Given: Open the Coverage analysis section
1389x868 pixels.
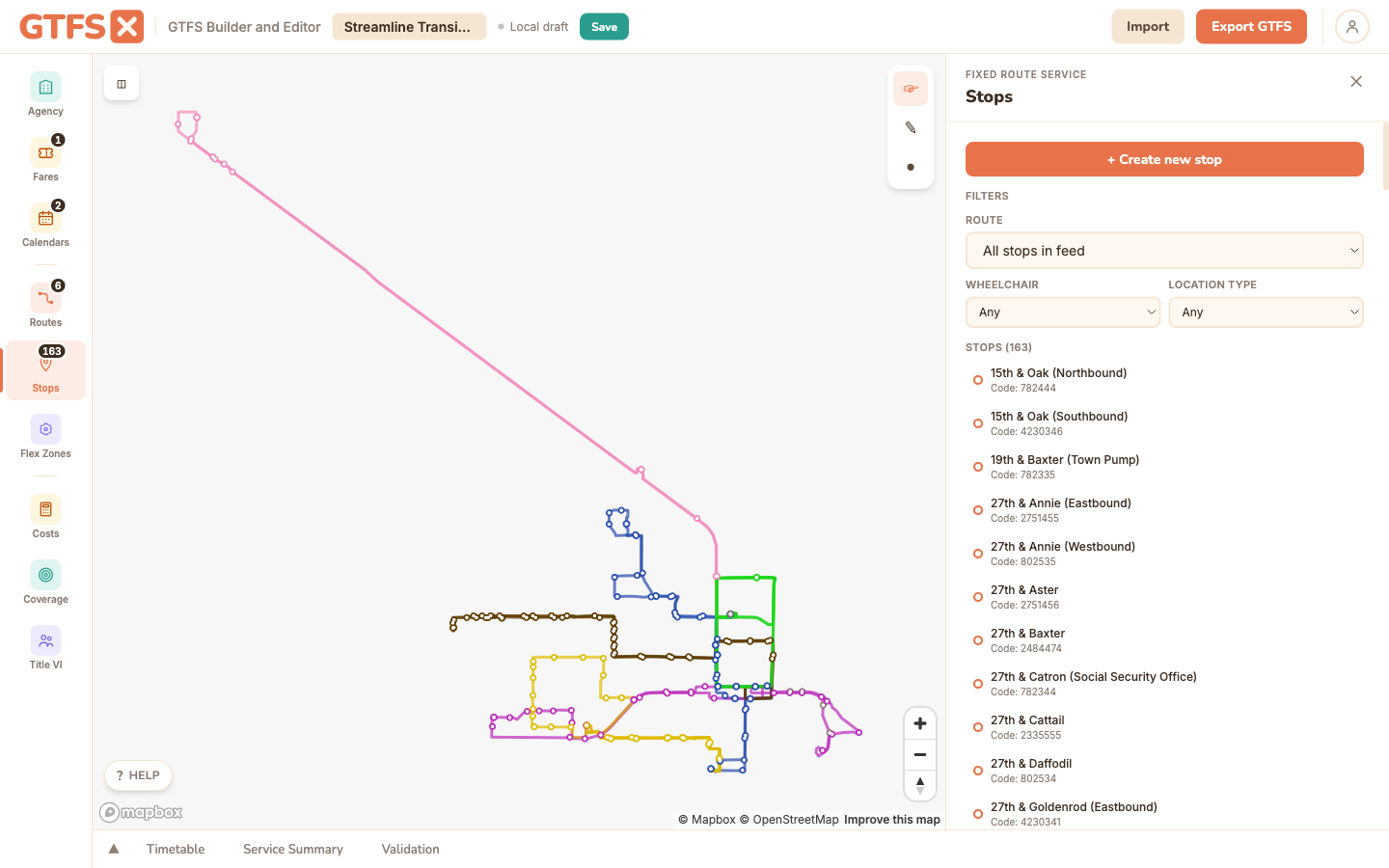Looking at the screenshot, I should [45, 583].
